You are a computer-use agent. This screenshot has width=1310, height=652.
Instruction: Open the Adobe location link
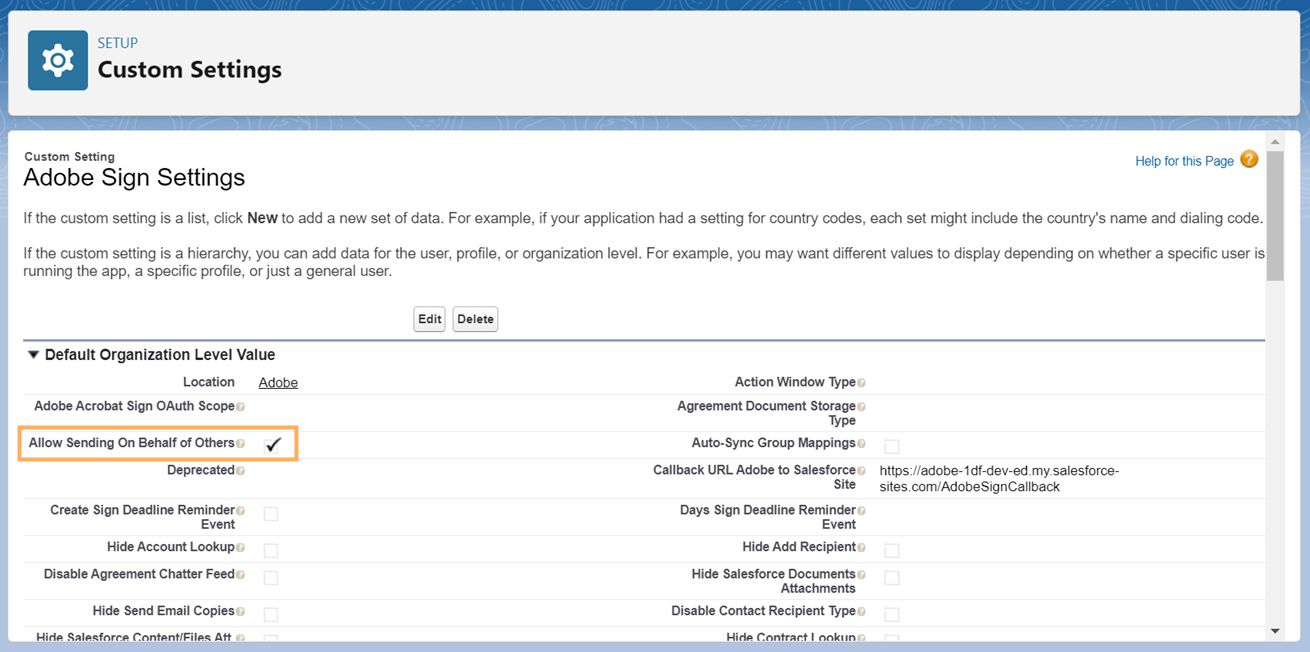tap(278, 383)
